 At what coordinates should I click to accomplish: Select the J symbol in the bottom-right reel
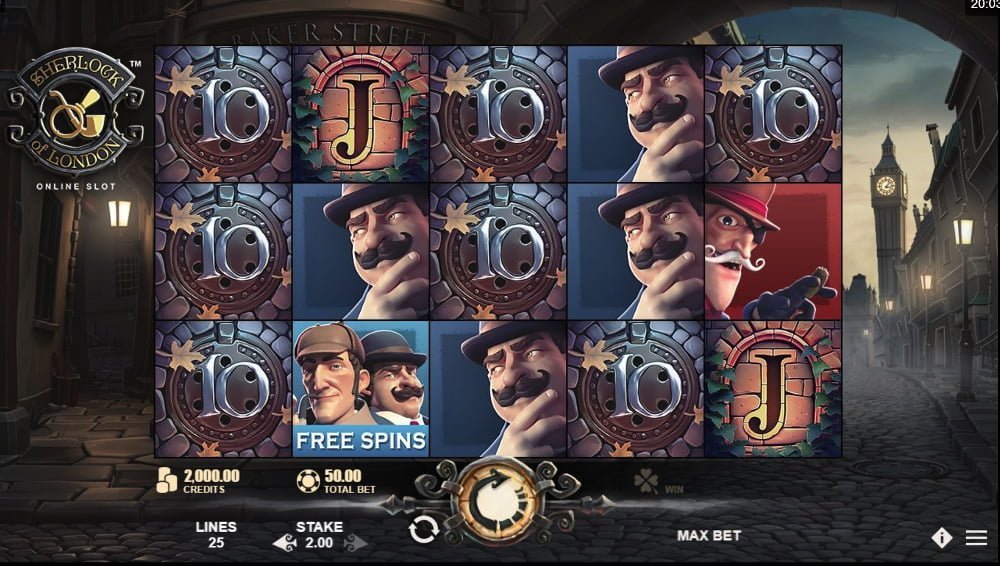click(773, 389)
